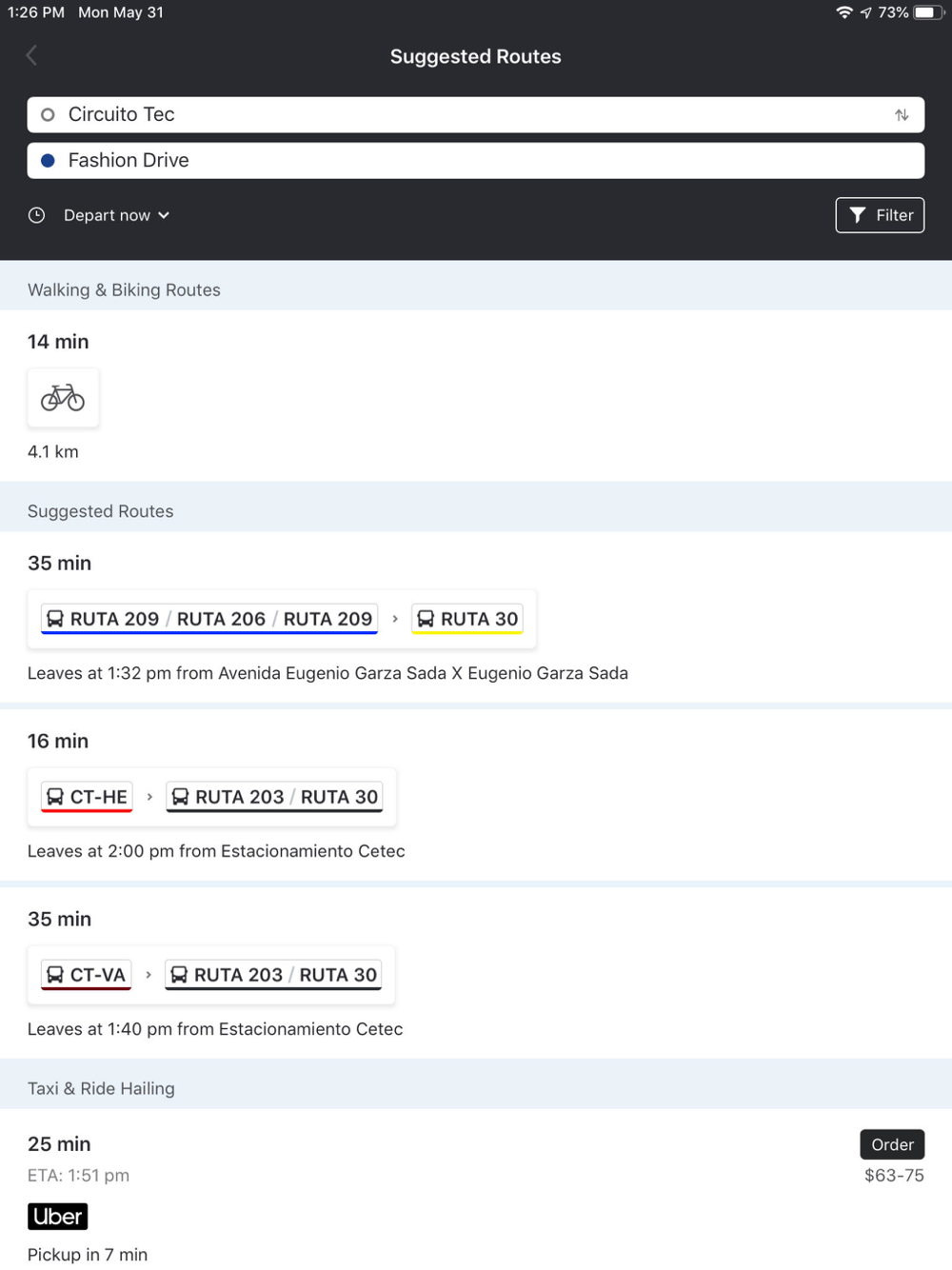The height and width of the screenshot is (1270, 952).
Task: Tap RUTA 203 / RUTA 30 badge in 16 min route
Action: coord(274,797)
